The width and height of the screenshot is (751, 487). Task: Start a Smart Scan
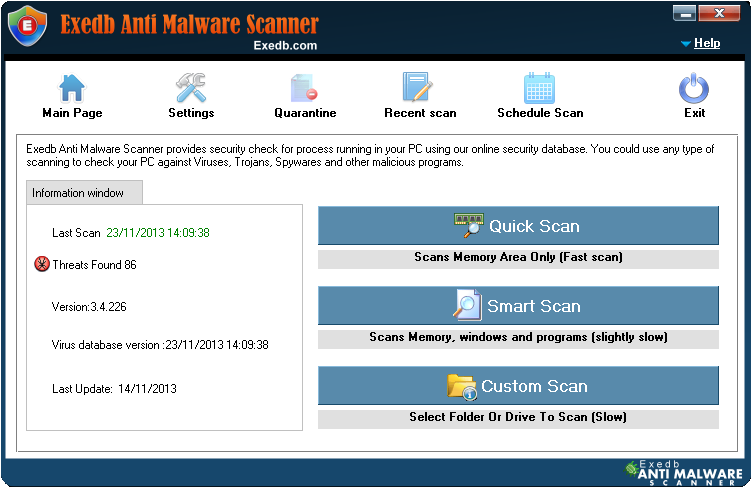pyautogui.click(x=518, y=306)
